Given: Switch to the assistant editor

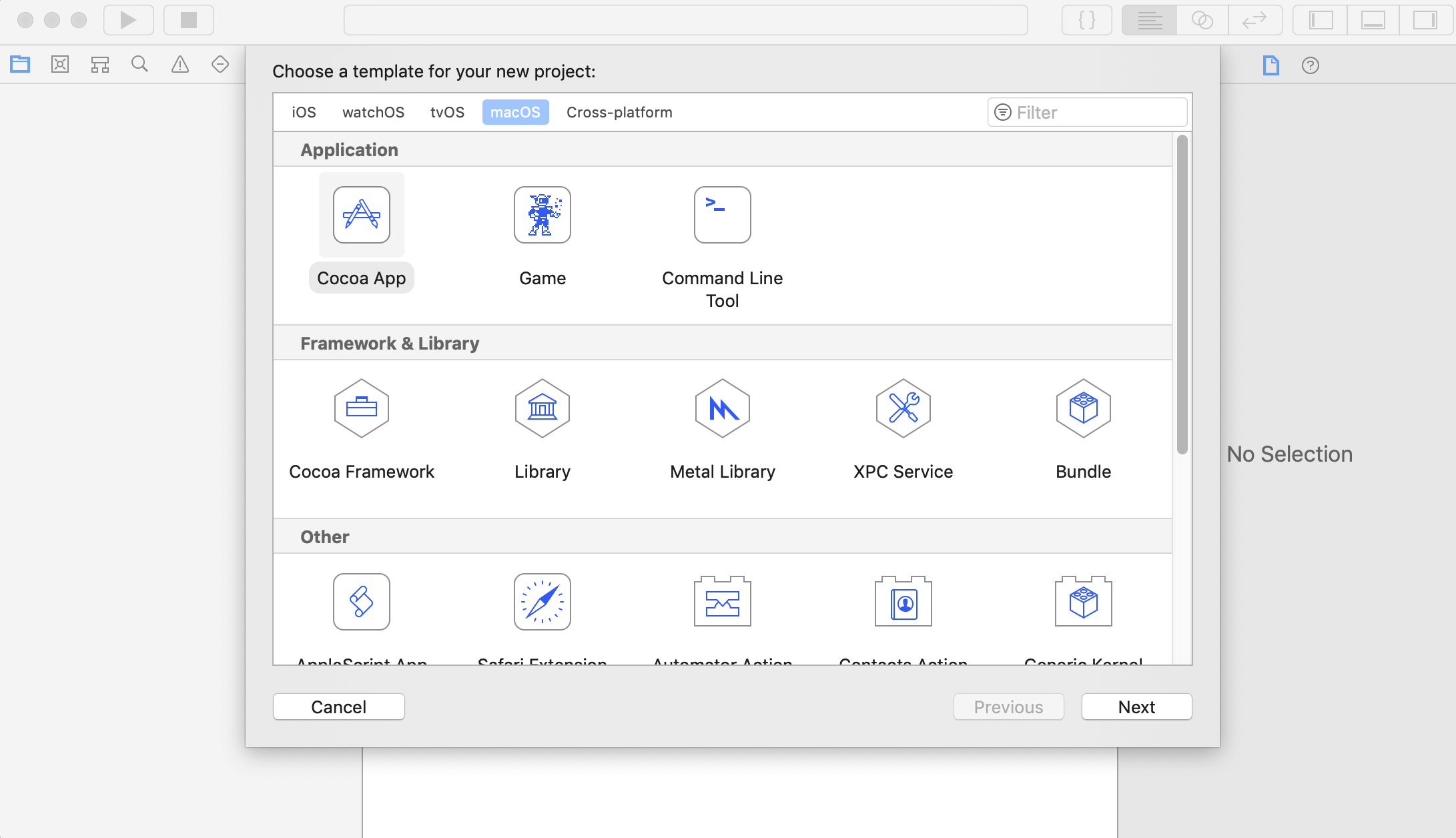Looking at the screenshot, I should (1202, 20).
